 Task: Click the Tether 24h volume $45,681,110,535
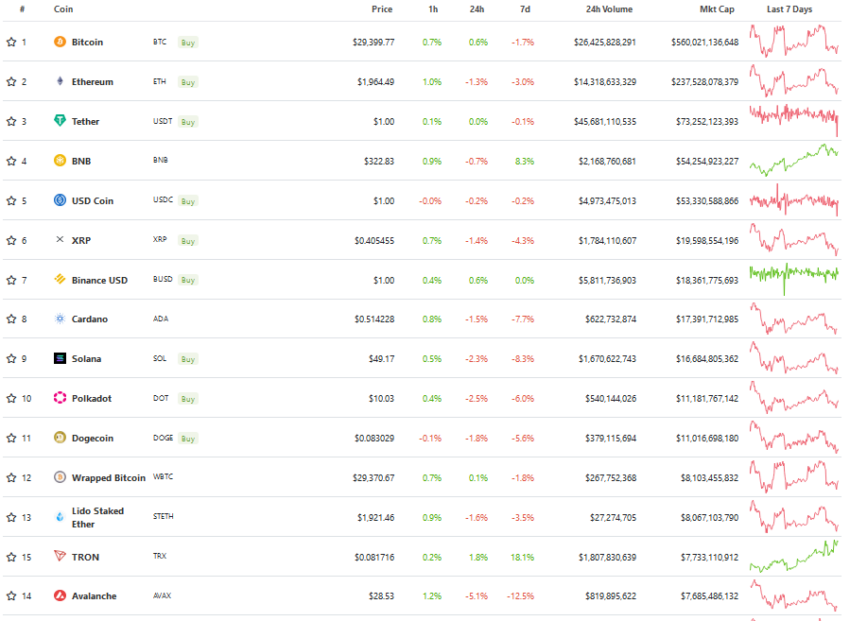click(x=605, y=121)
